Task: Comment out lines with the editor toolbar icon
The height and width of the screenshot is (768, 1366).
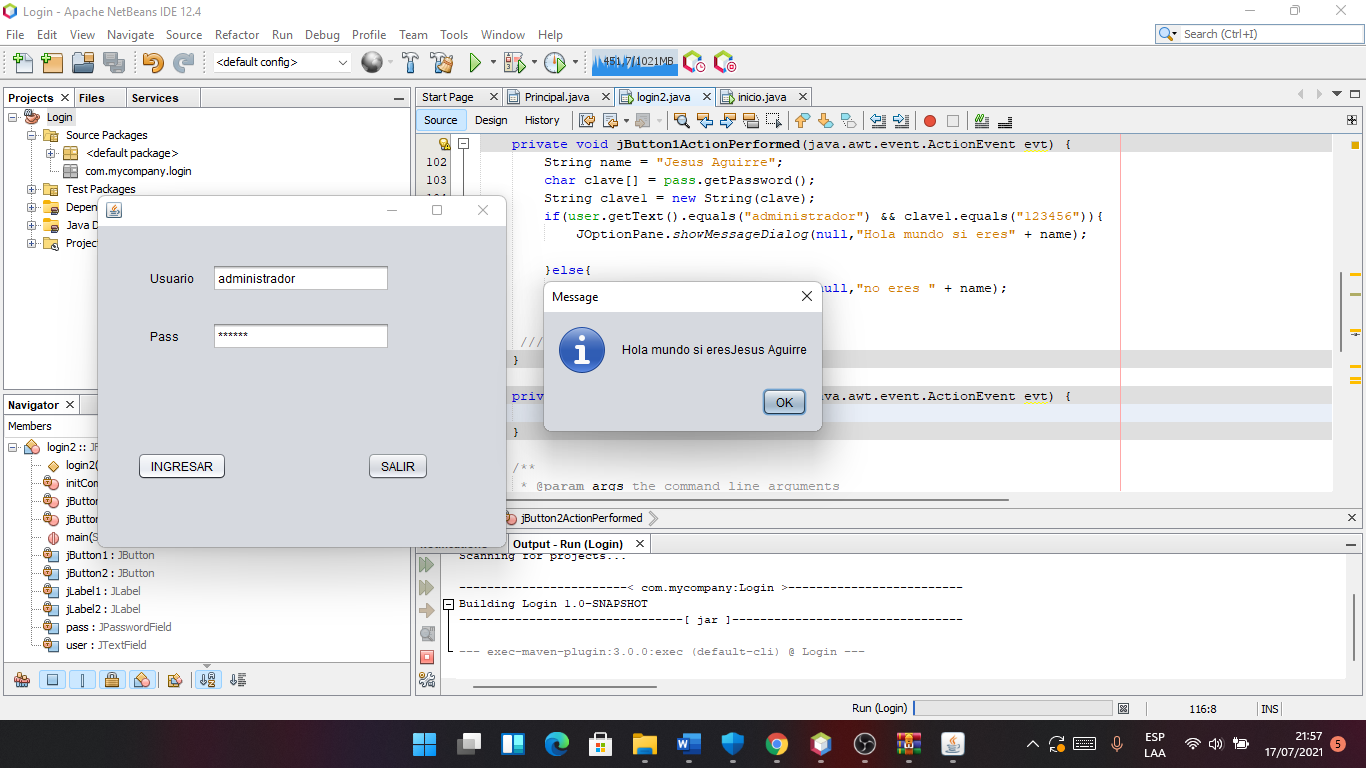Action: coord(981,120)
